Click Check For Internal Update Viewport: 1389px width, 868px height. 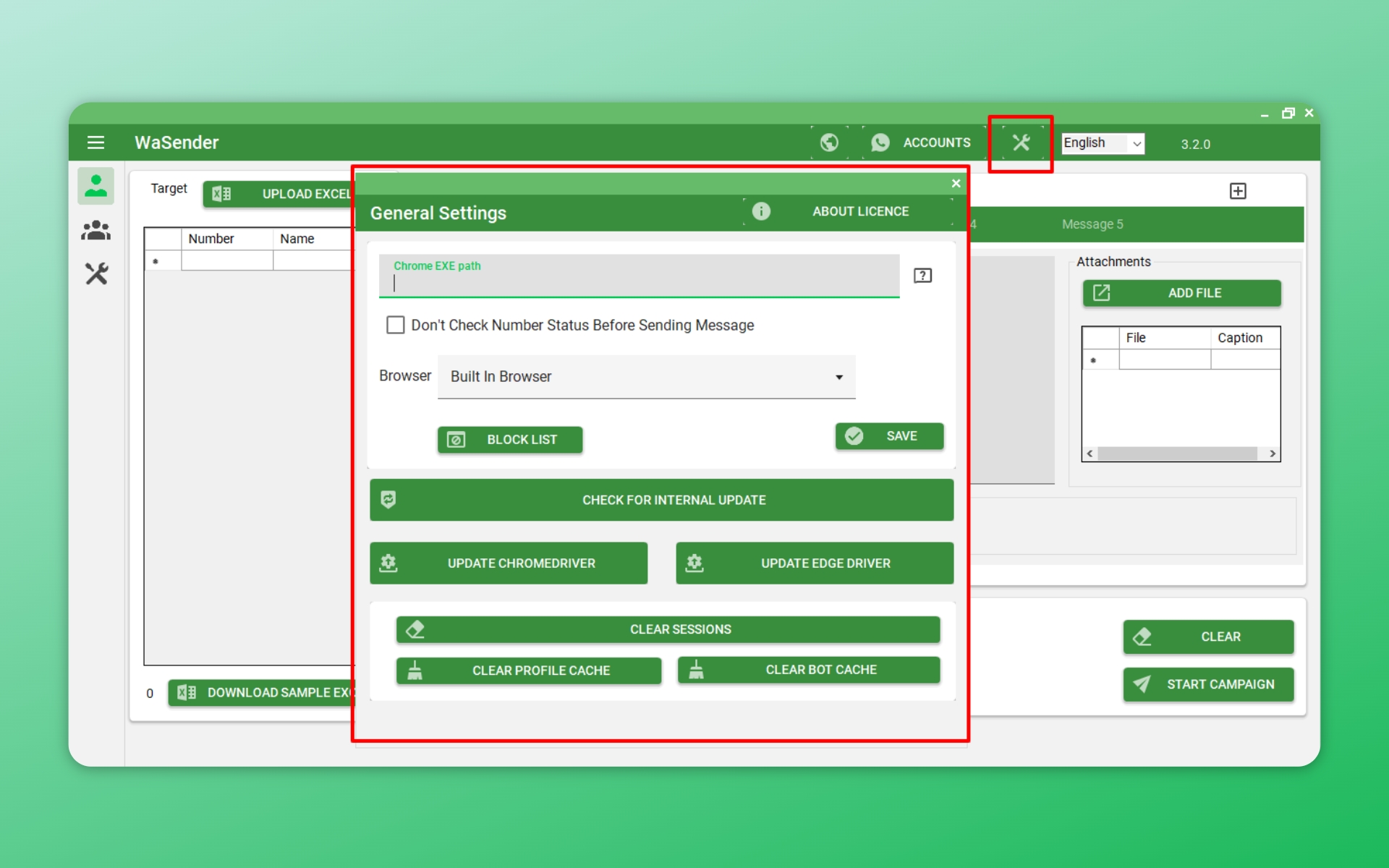point(661,500)
